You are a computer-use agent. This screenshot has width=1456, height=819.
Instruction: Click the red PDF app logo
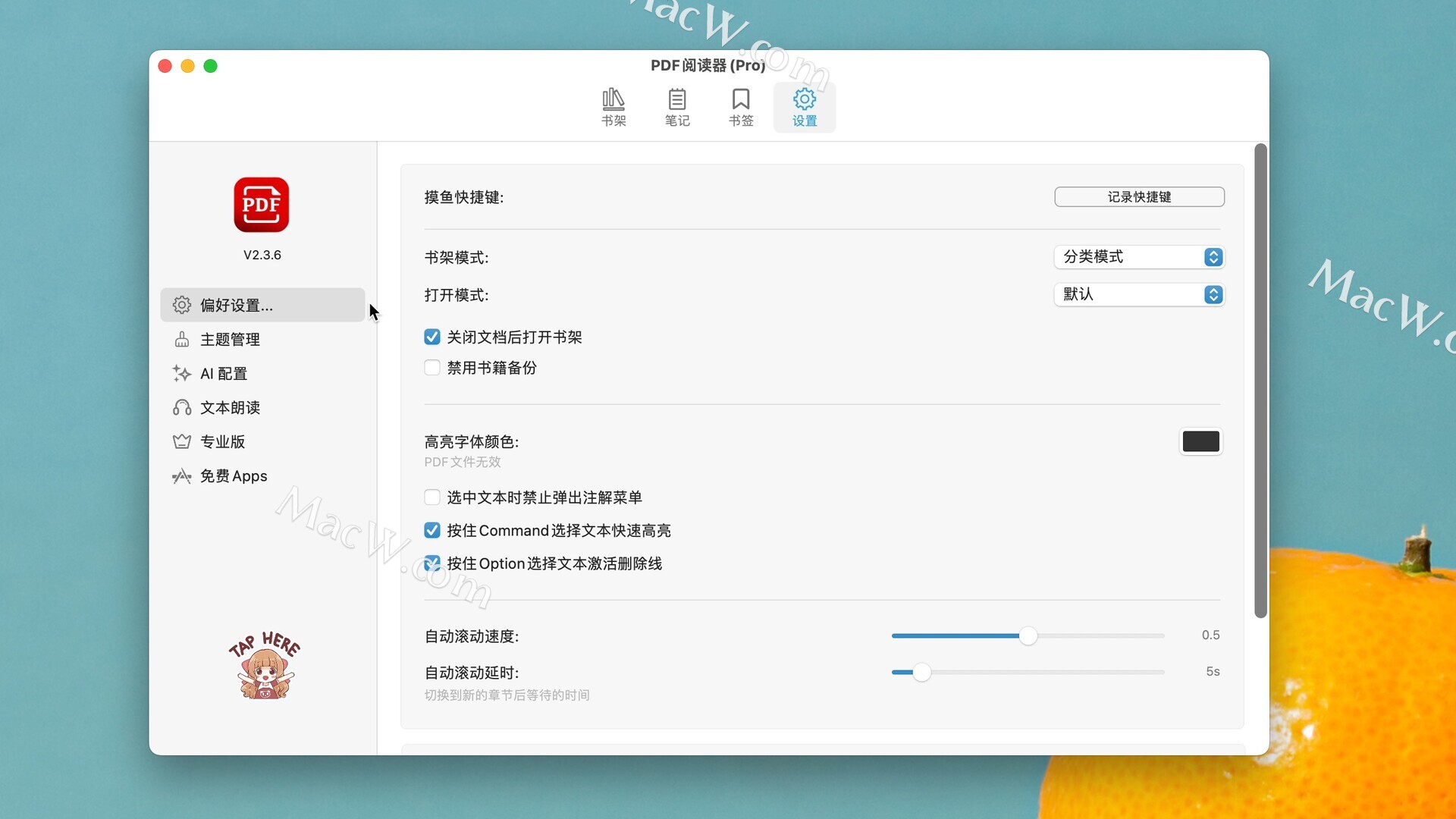coord(262,205)
